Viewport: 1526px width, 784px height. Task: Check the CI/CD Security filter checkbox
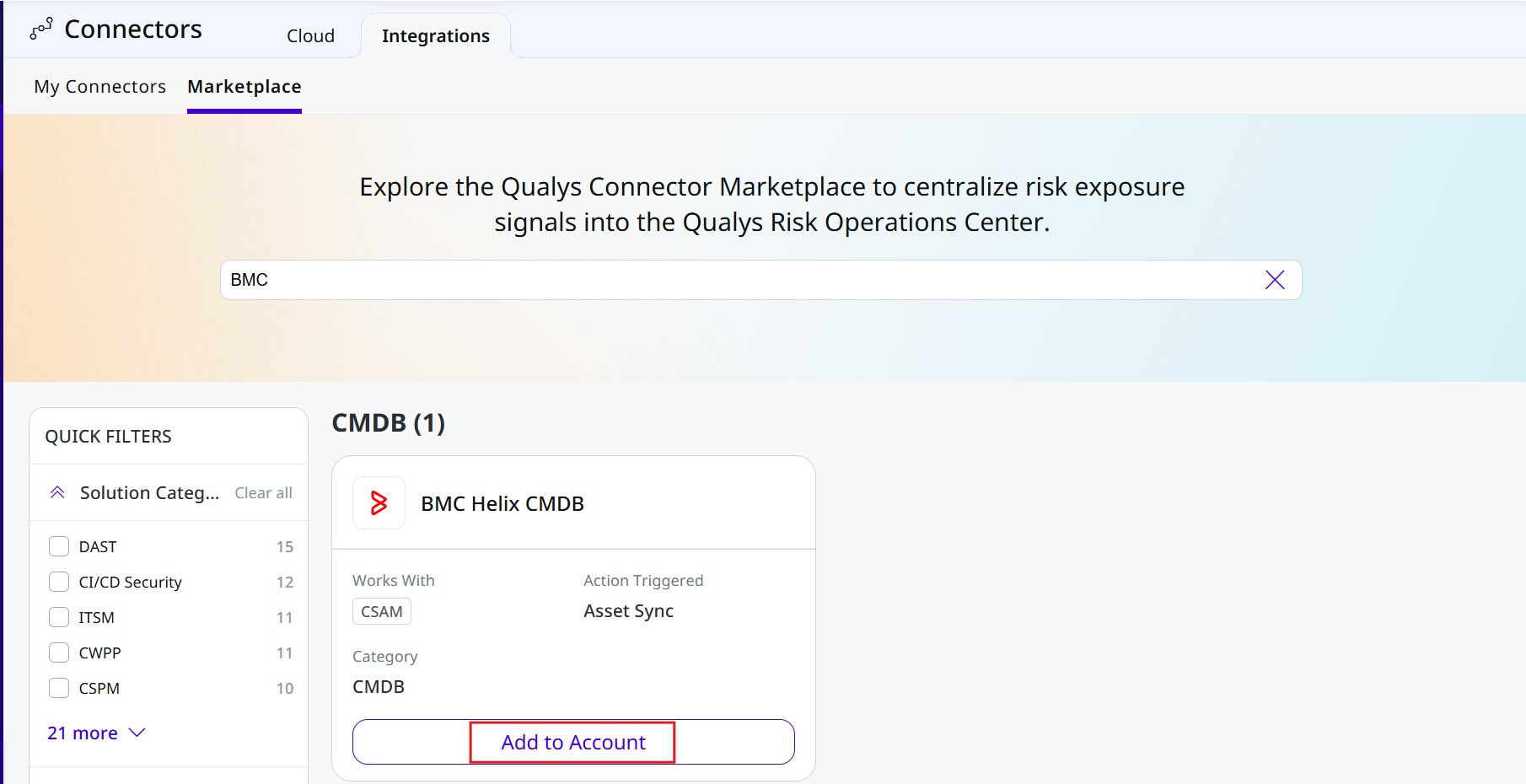tap(59, 582)
